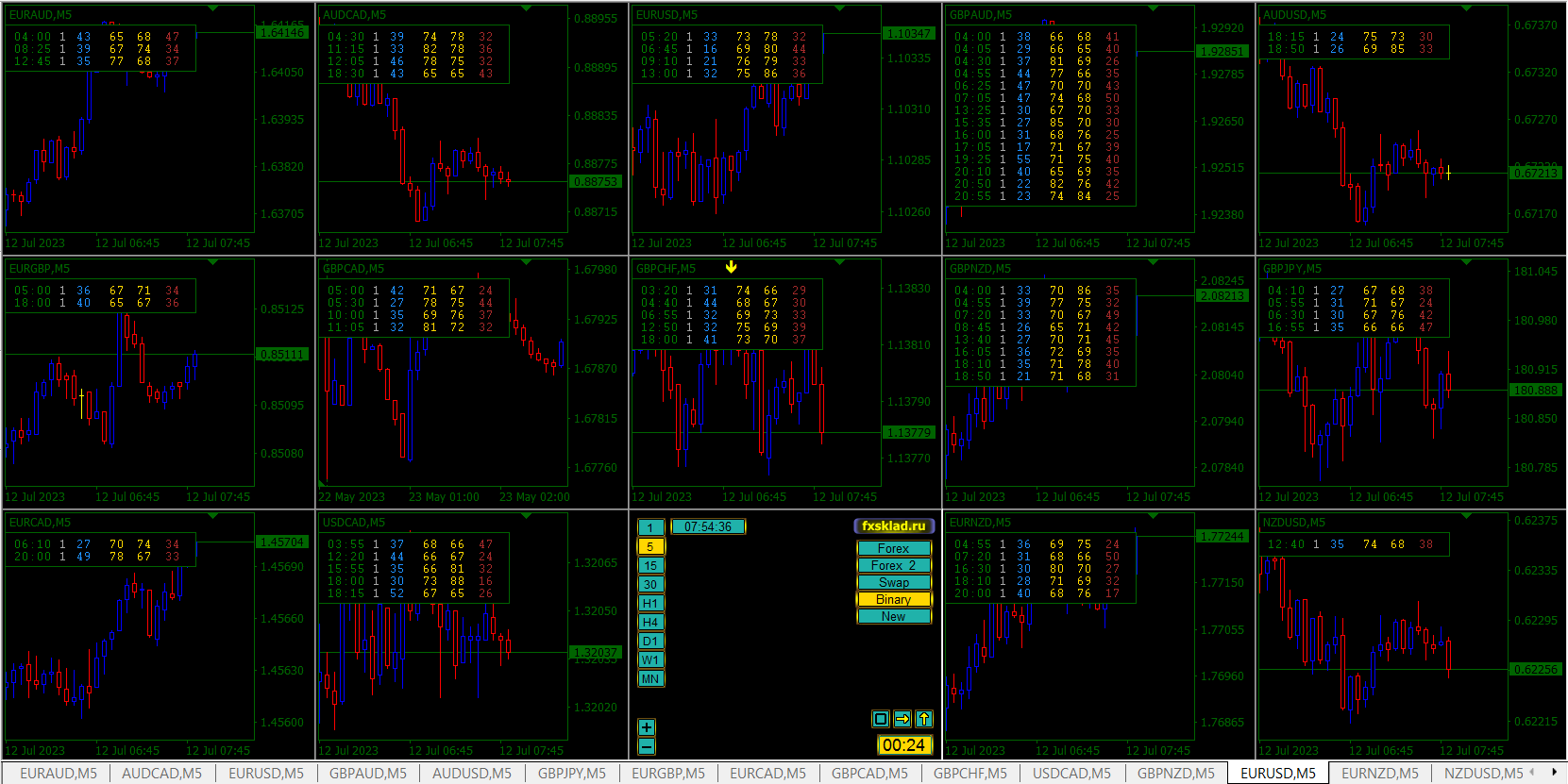Click the chart shift triangle on EURAUD chart

pyautogui.click(x=213, y=8)
